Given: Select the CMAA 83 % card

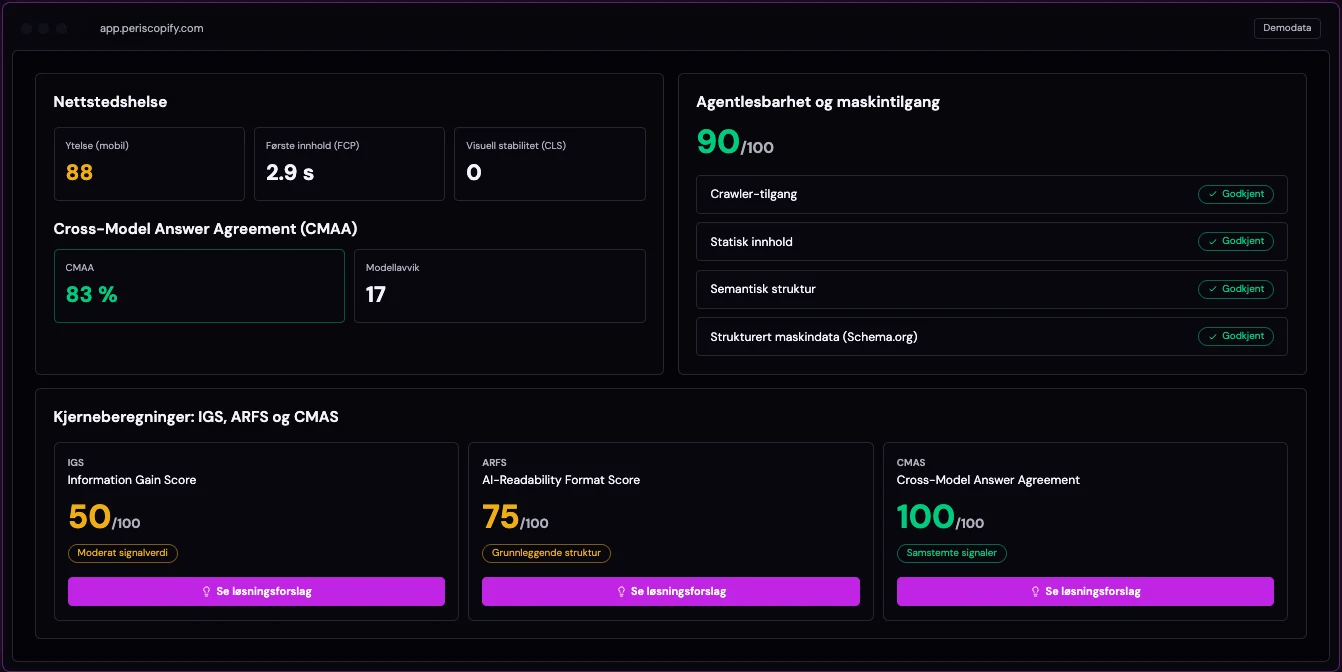Looking at the screenshot, I should click(x=199, y=286).
